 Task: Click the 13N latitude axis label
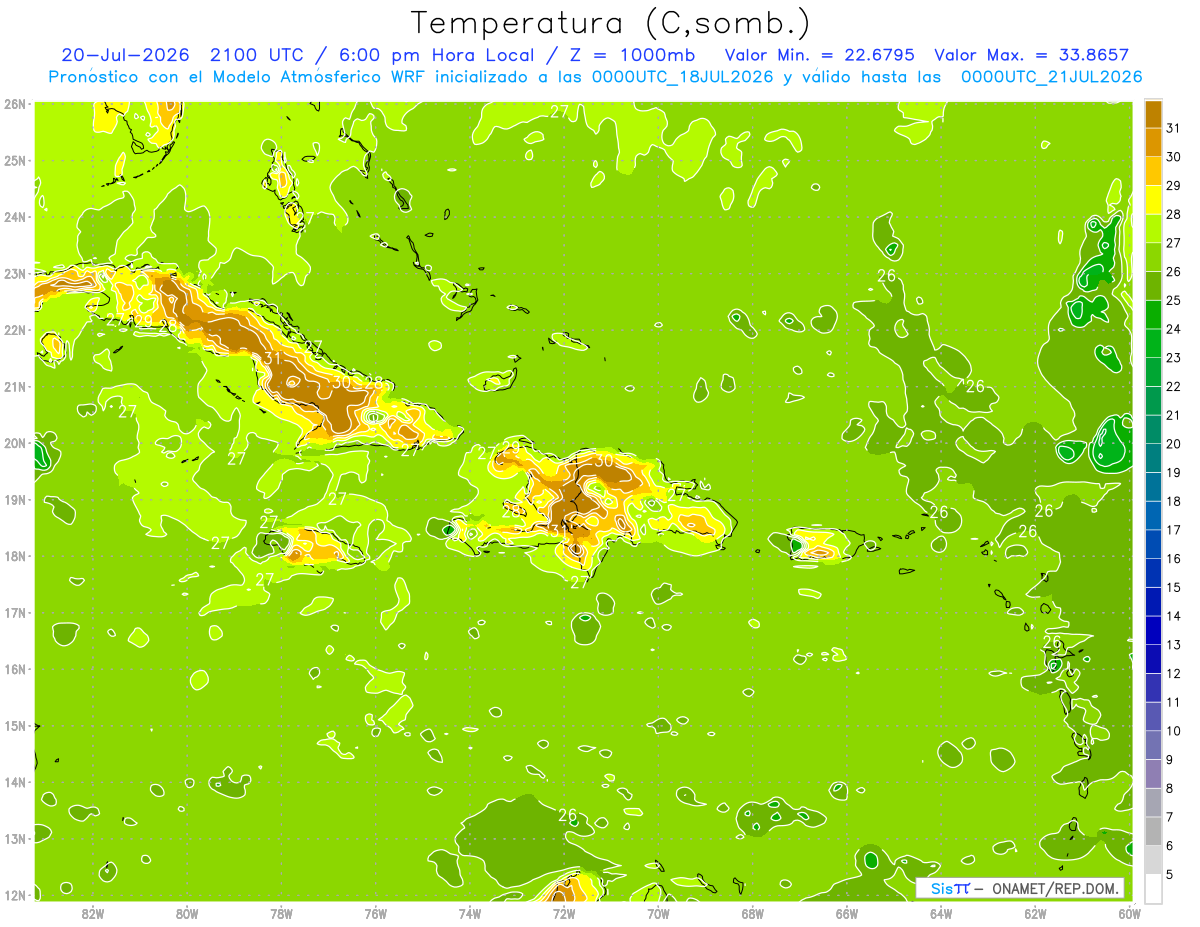pos(15,839)
